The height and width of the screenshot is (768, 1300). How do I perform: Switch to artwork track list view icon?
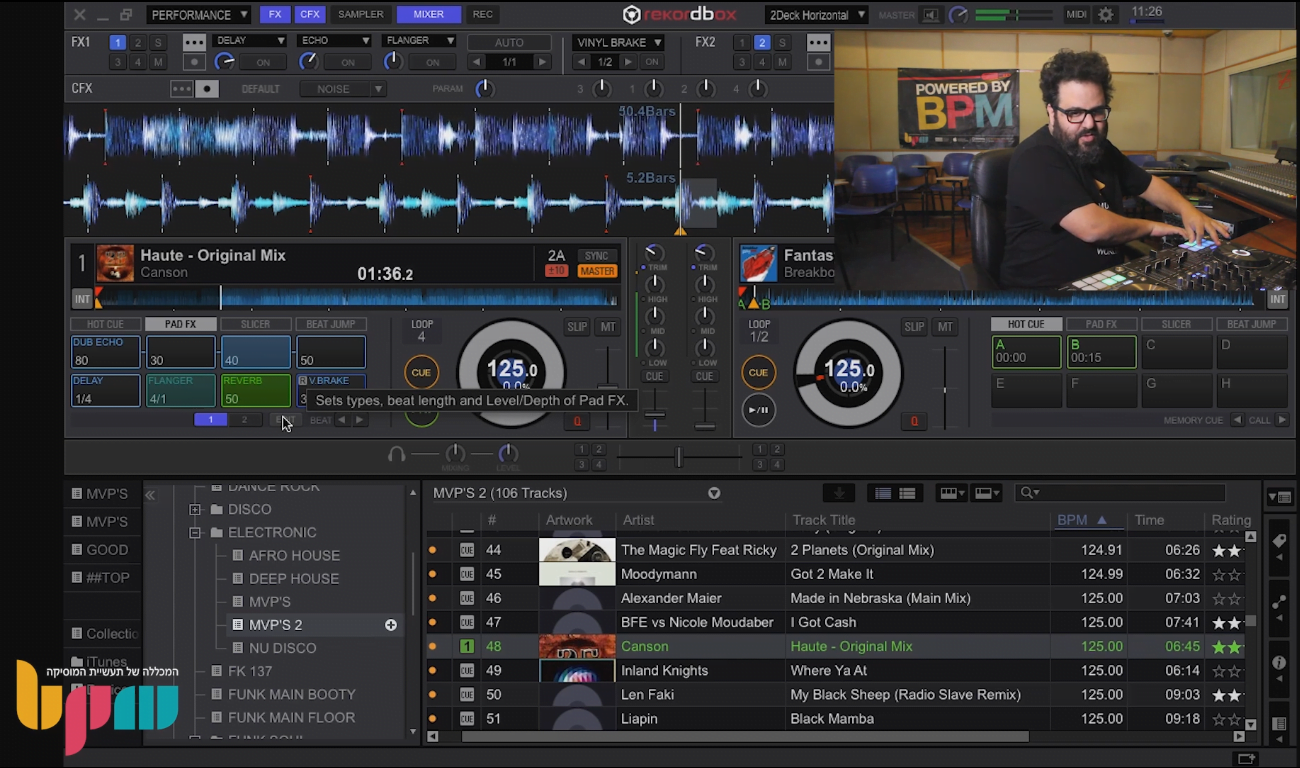point(907,493)
